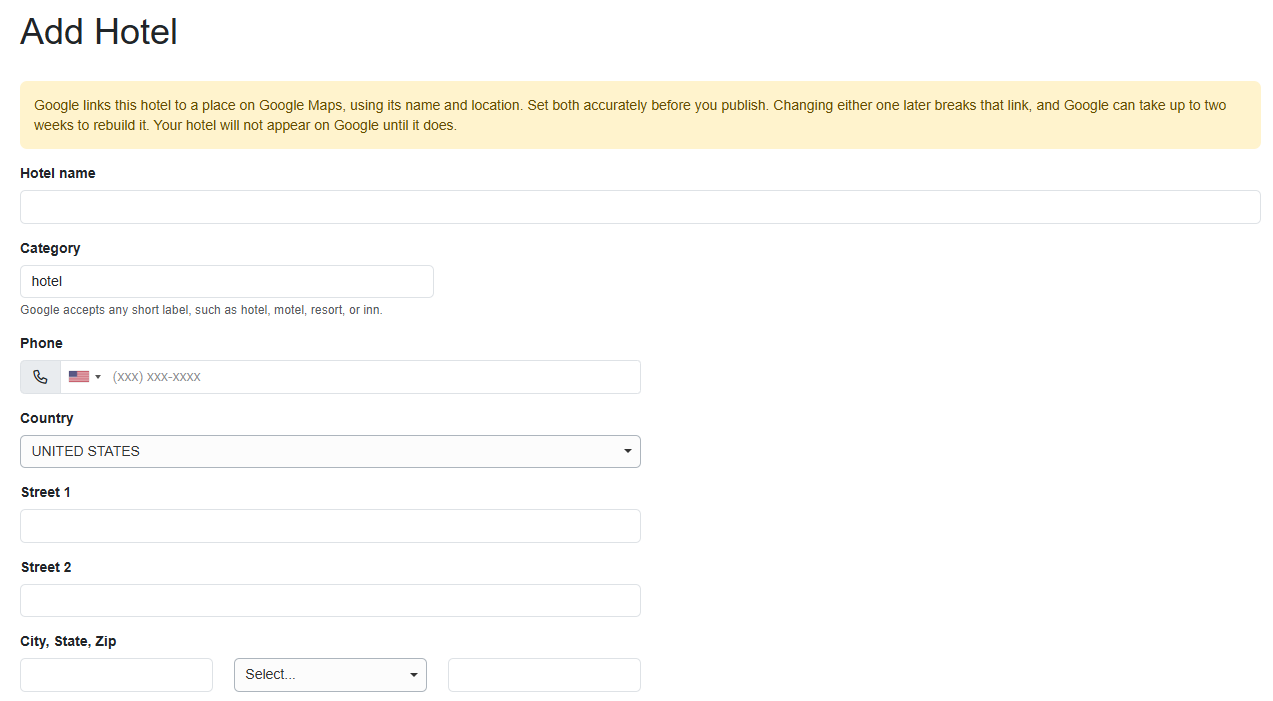Click the Category label
The image size is (1273, 701).
(50, 248)
